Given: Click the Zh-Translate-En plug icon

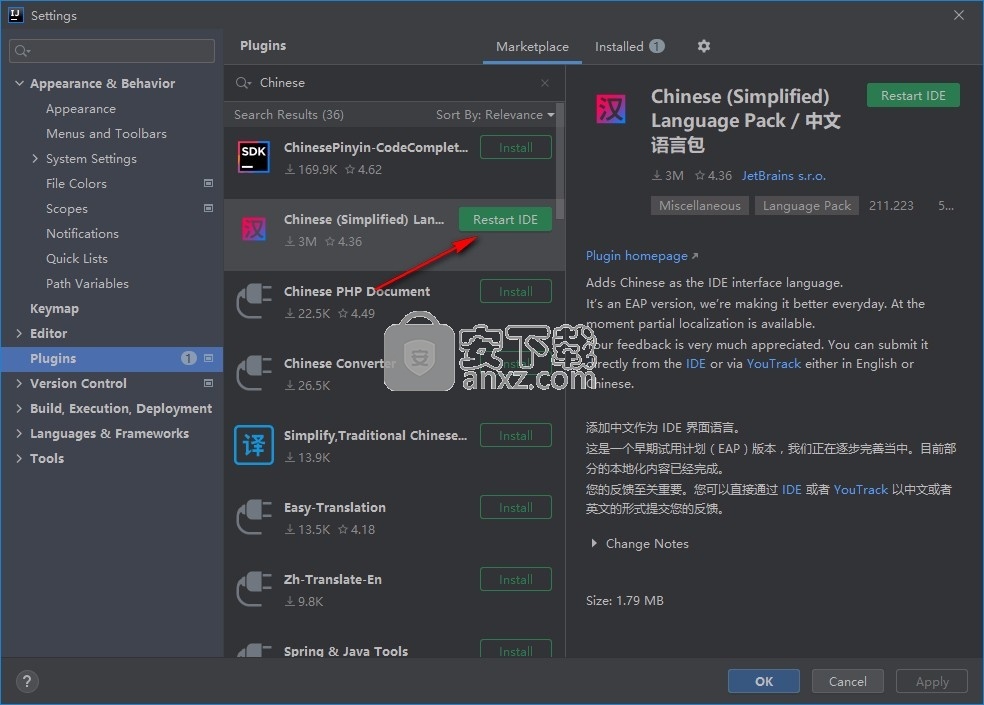Looking at the screenshot, I should (x=254, y=589).
